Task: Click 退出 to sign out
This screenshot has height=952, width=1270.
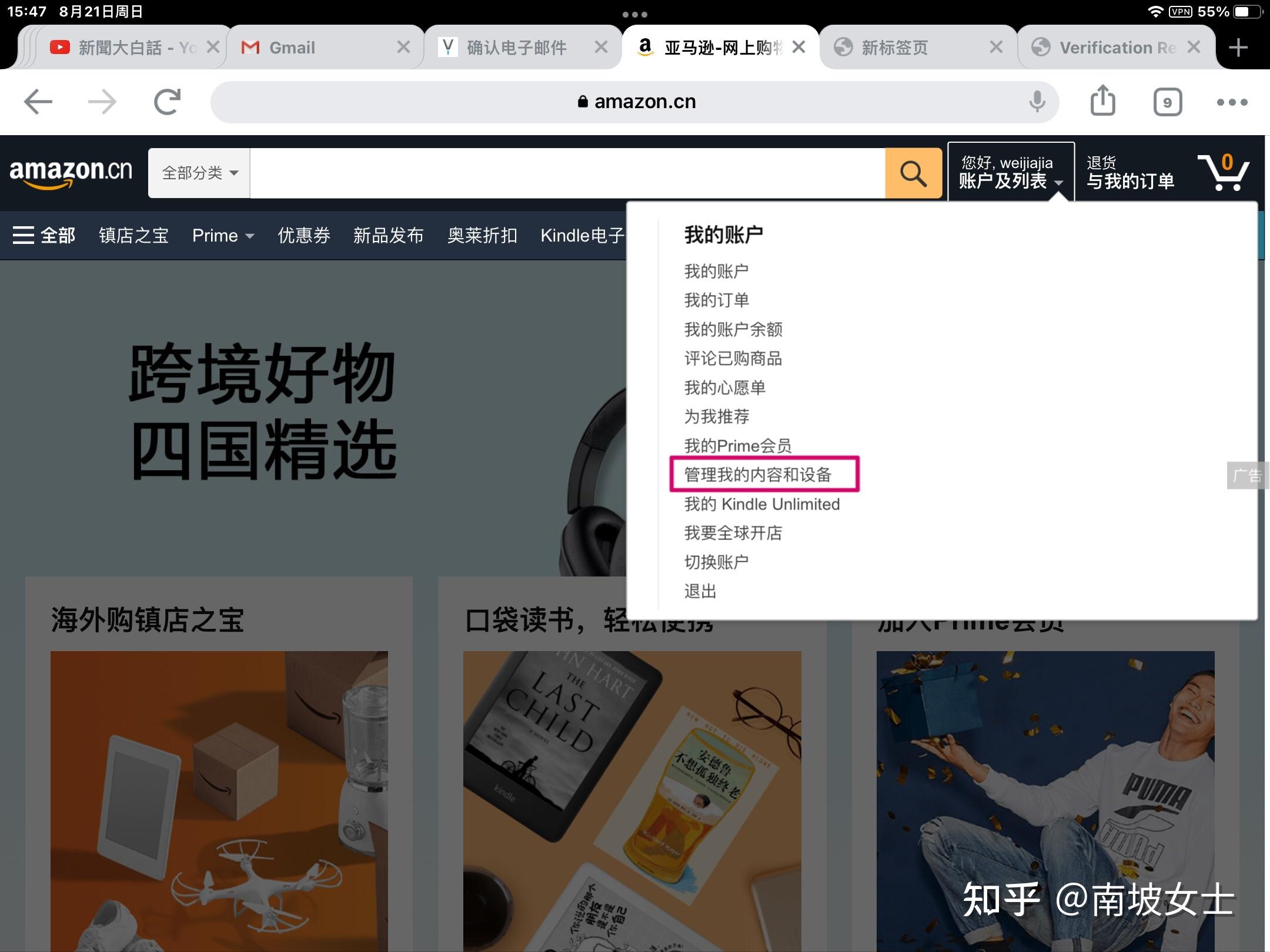Action: coord(700,591)
